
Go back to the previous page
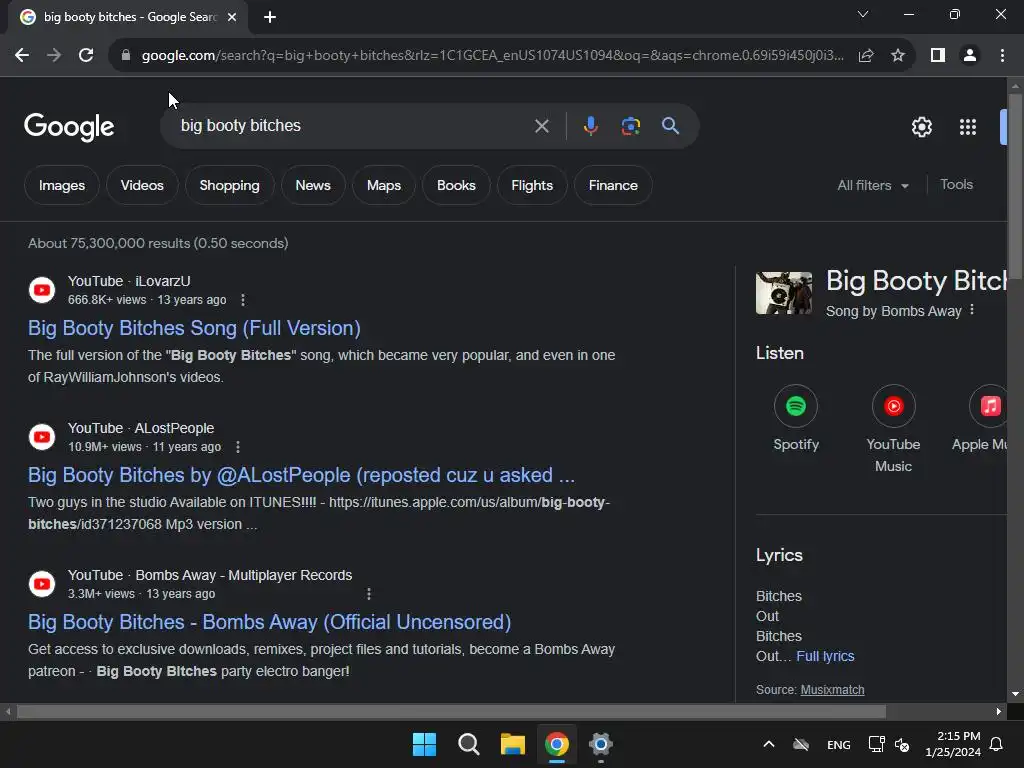point(22,56)
